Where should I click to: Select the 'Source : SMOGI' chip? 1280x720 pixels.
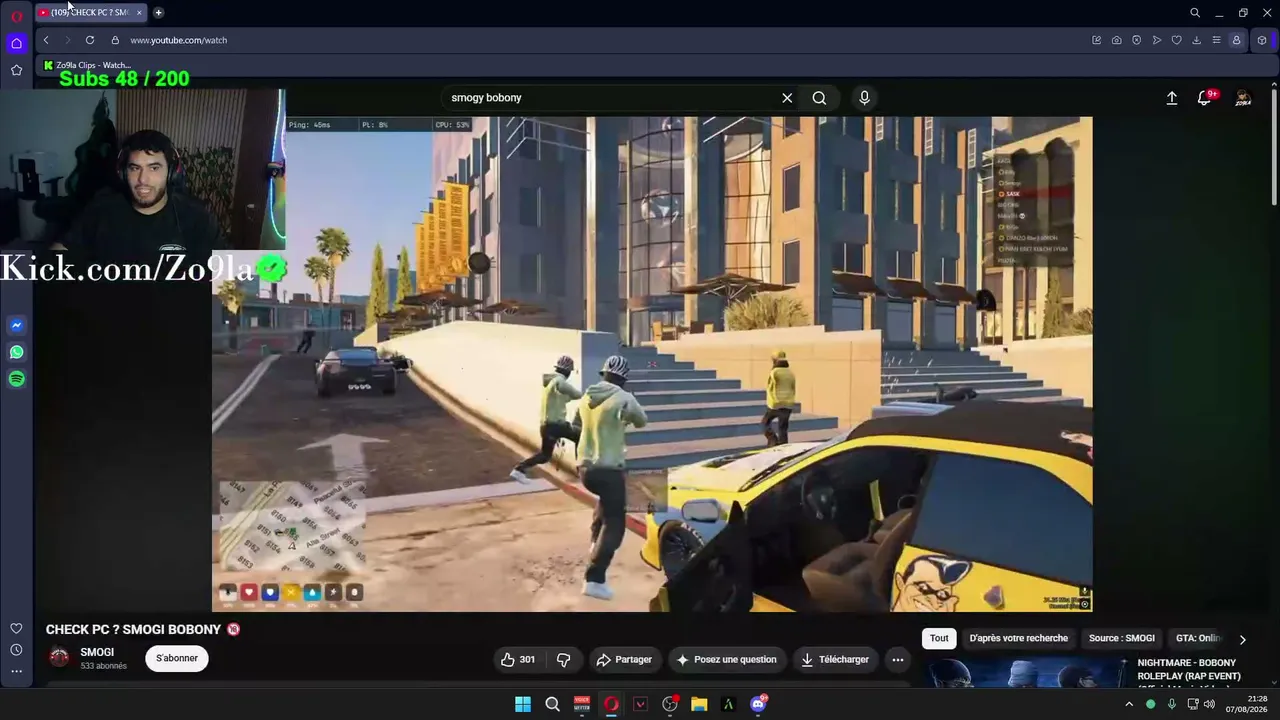[x=1122, y=638]
